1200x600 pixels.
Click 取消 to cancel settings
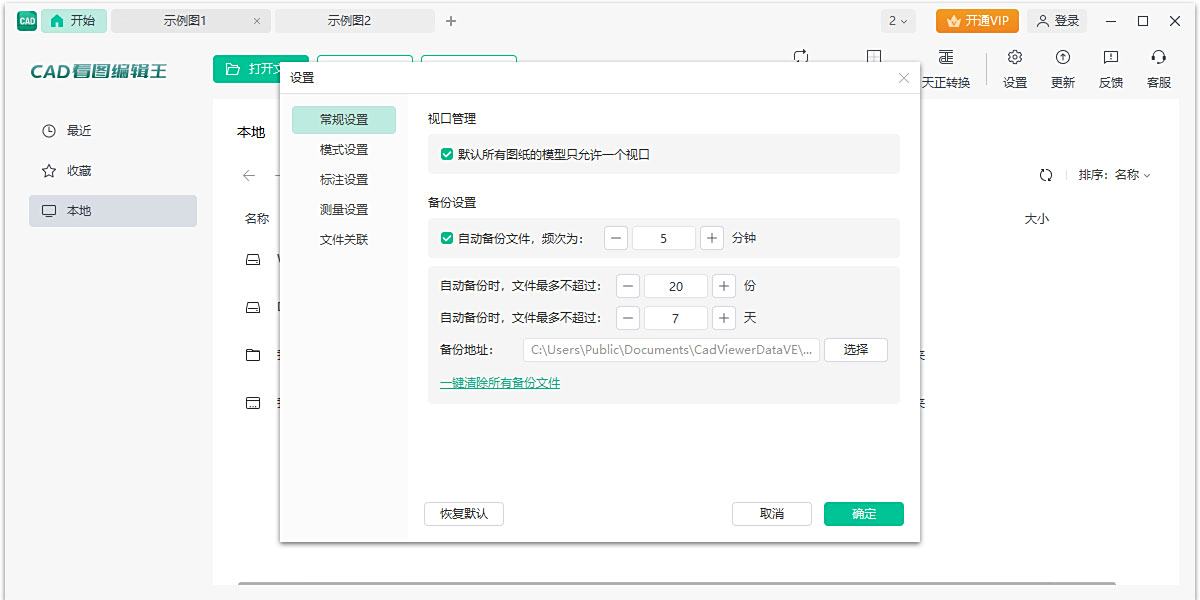coord(772,514)
